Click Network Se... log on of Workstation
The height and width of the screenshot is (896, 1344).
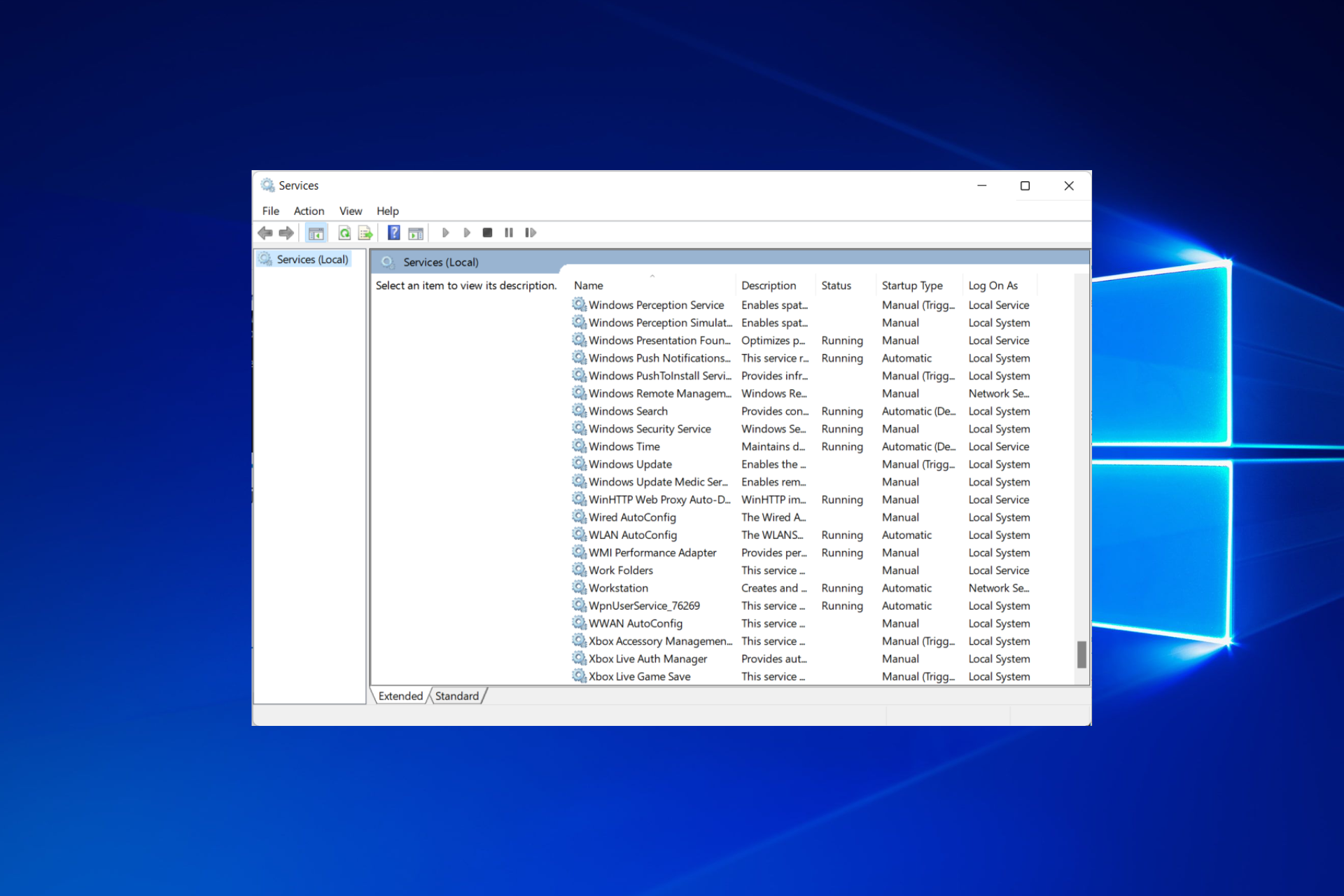998,588
